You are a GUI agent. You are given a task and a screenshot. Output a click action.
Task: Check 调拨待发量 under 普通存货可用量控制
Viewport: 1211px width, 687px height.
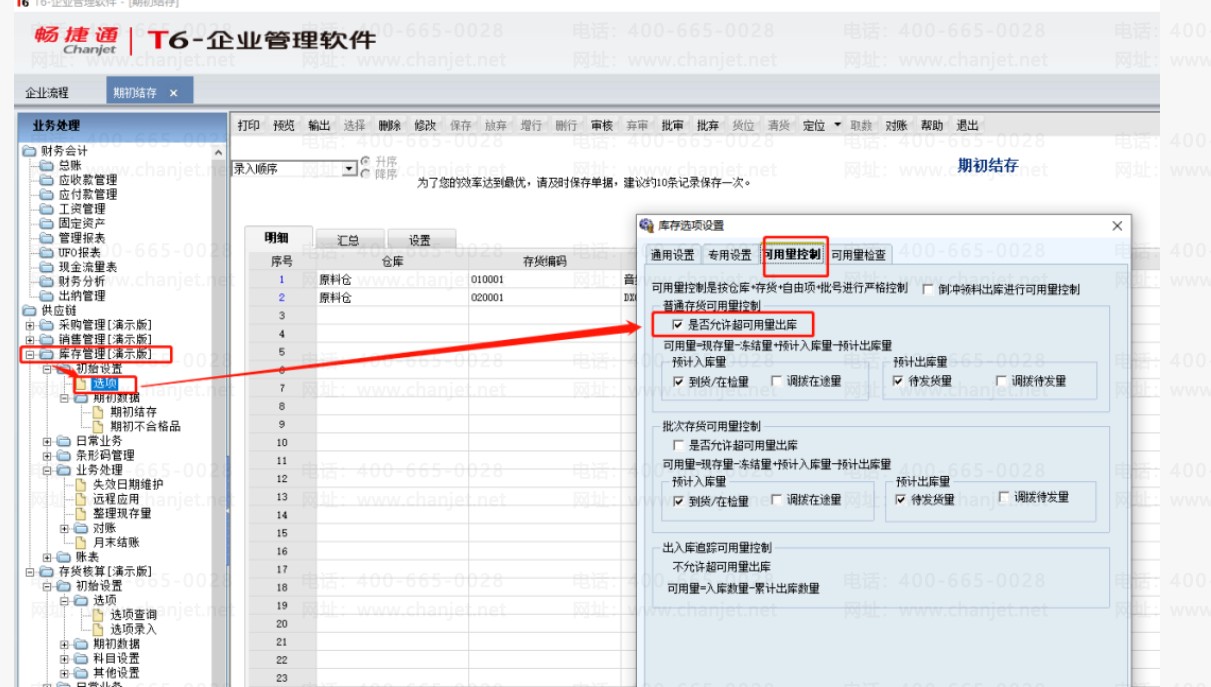(1002, 381)
